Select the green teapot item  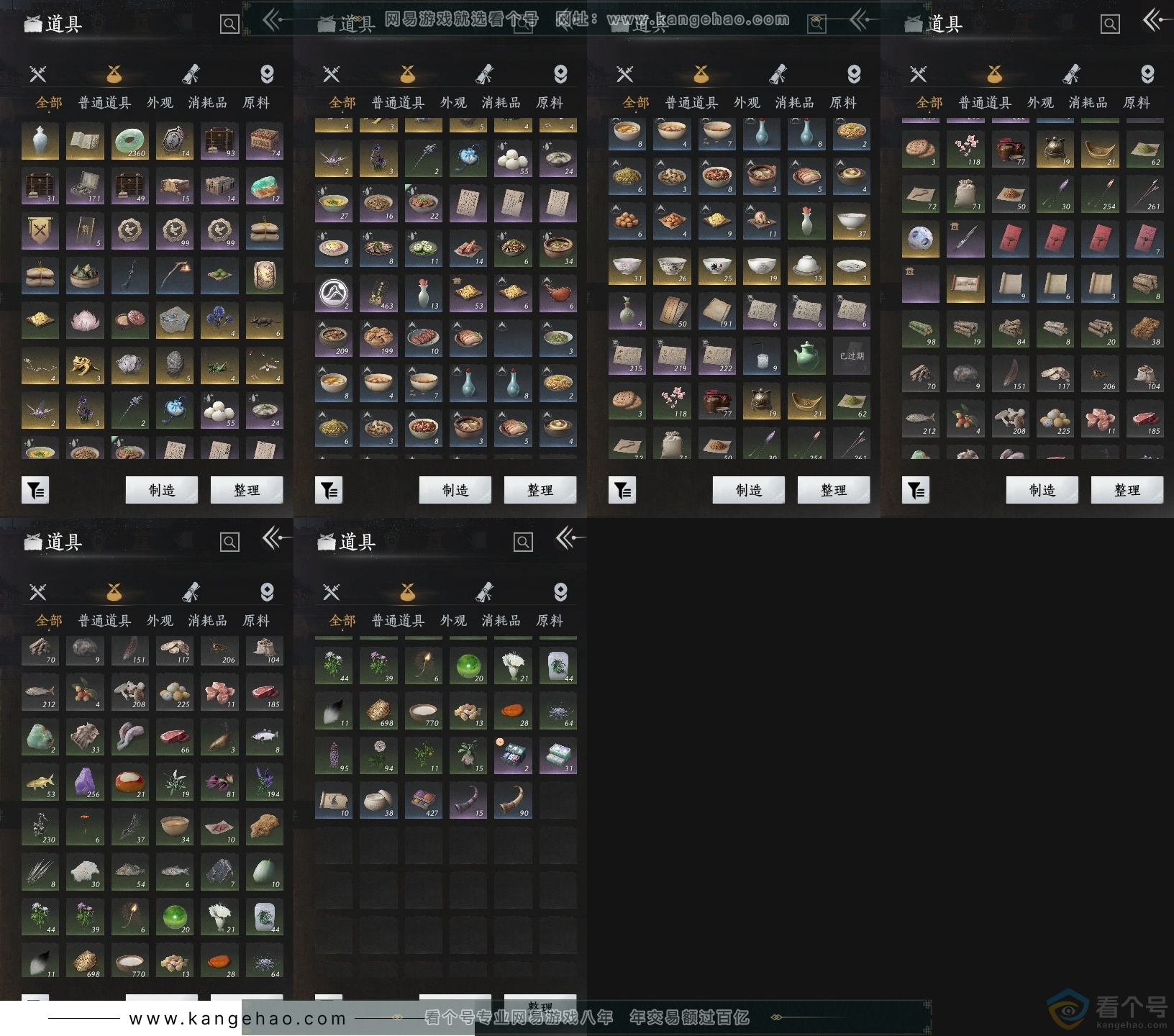pyautogui.click(x=806, y=356)
